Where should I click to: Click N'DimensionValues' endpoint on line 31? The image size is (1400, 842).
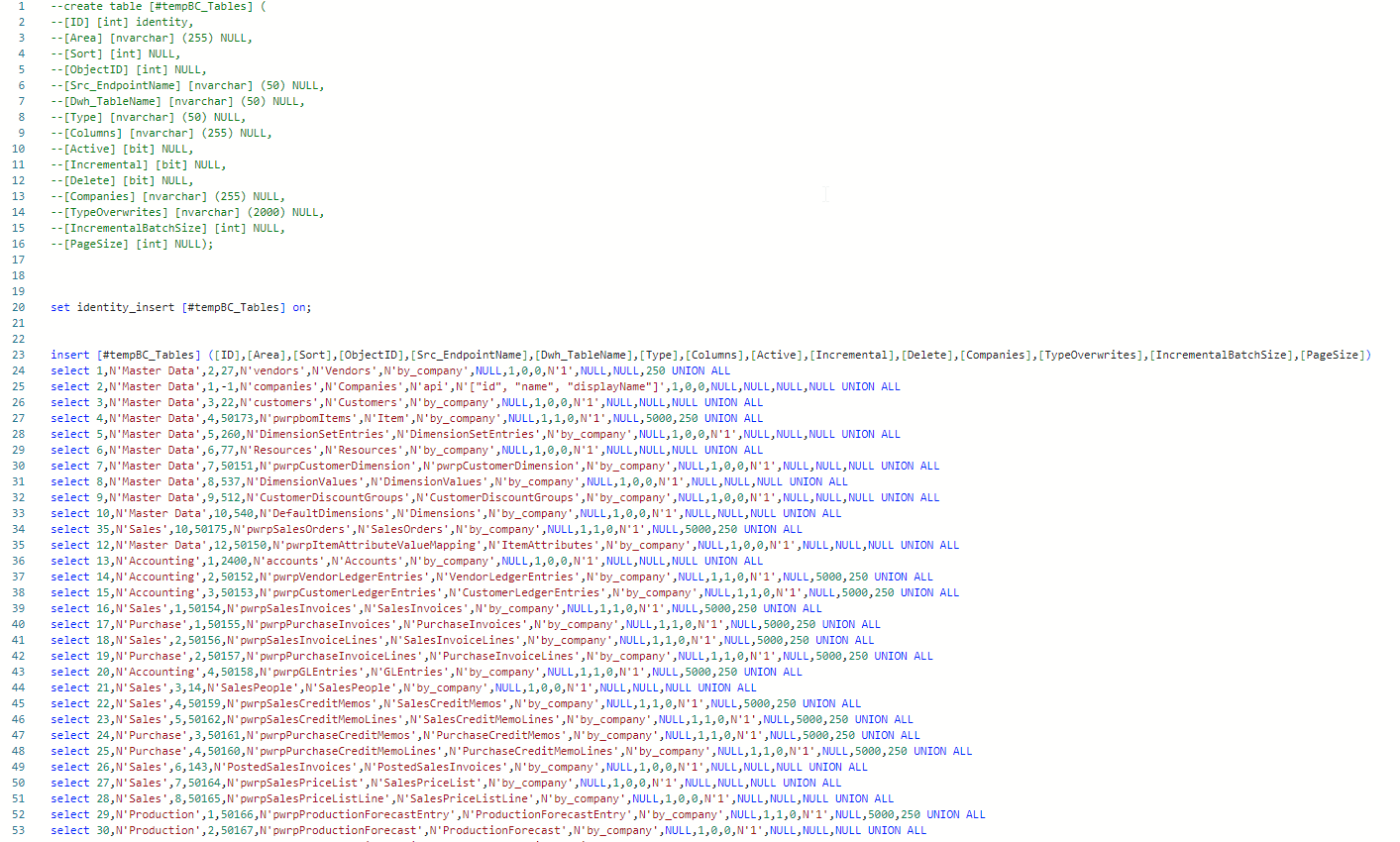point(305,481)
